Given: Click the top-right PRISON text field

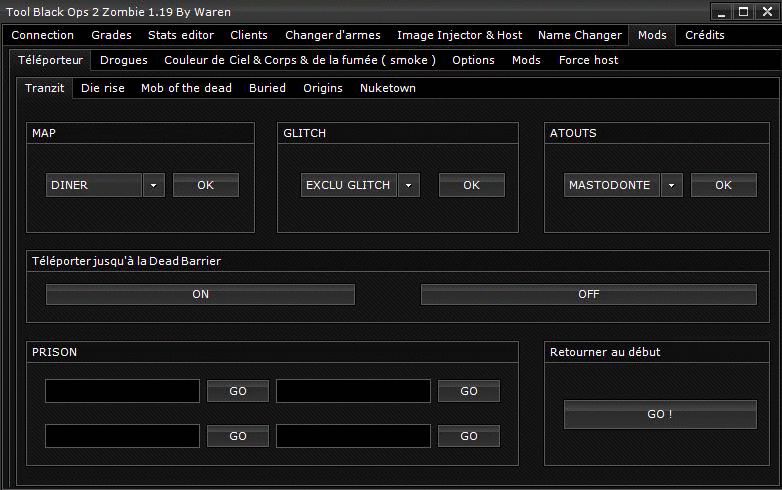Looking at the screenshot, I should 353,391.
